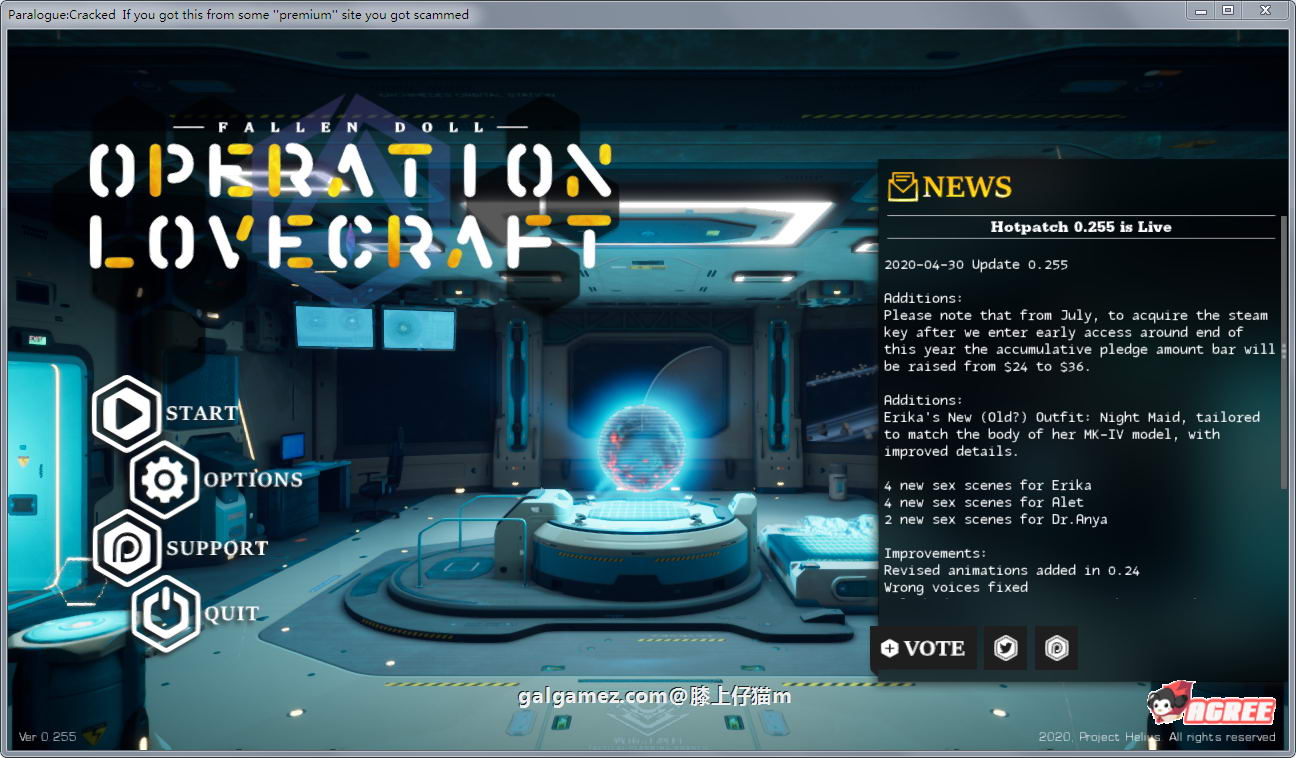This screenshot has width=1296, height=758.
Task: Click the power icon beside Quit
Action: point(165,614)
